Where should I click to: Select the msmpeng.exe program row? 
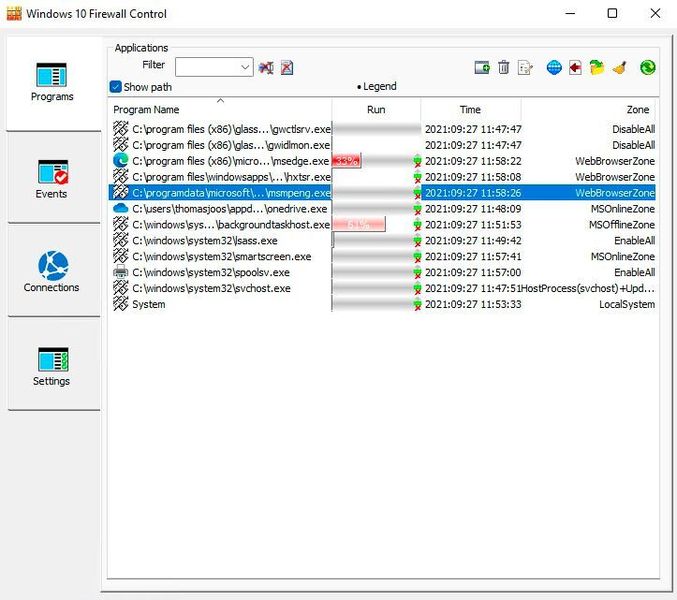click(382, 193)
